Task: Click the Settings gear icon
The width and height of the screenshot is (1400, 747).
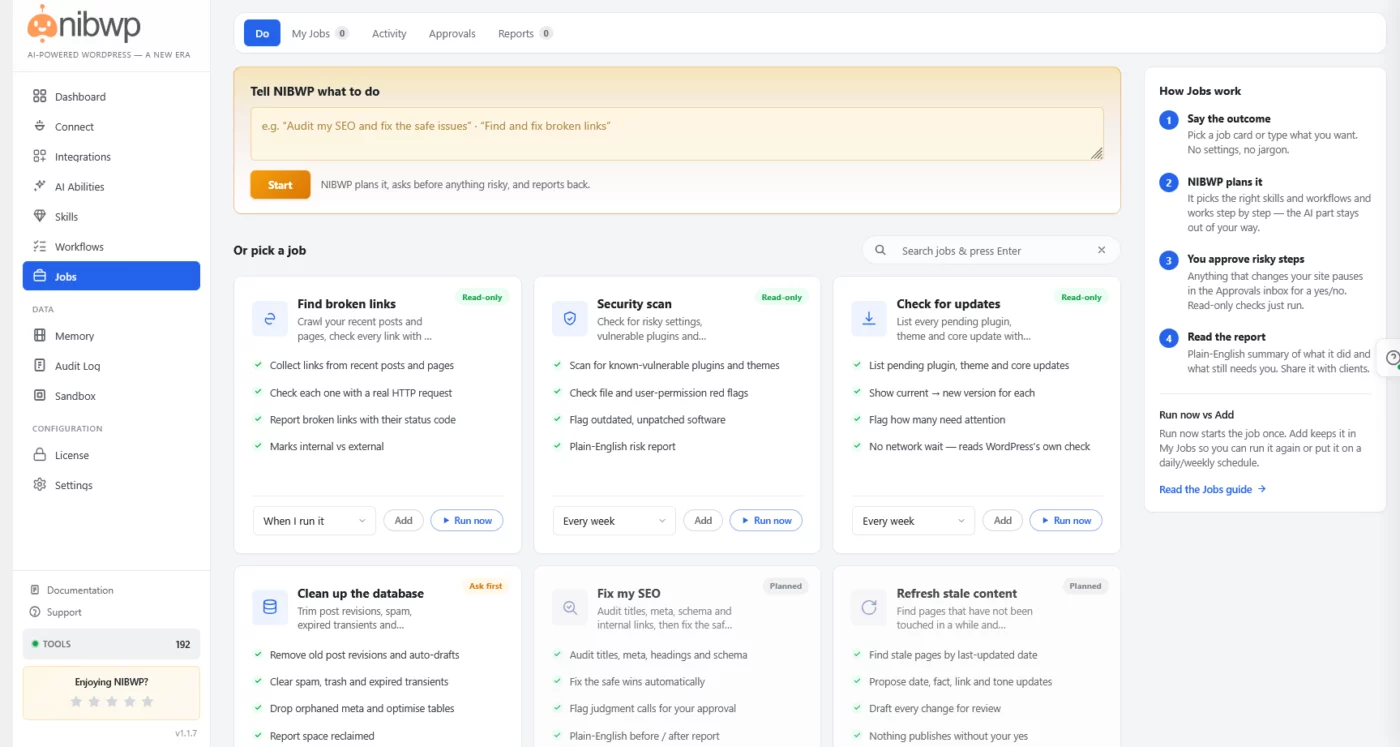Action: coord(40,485)
